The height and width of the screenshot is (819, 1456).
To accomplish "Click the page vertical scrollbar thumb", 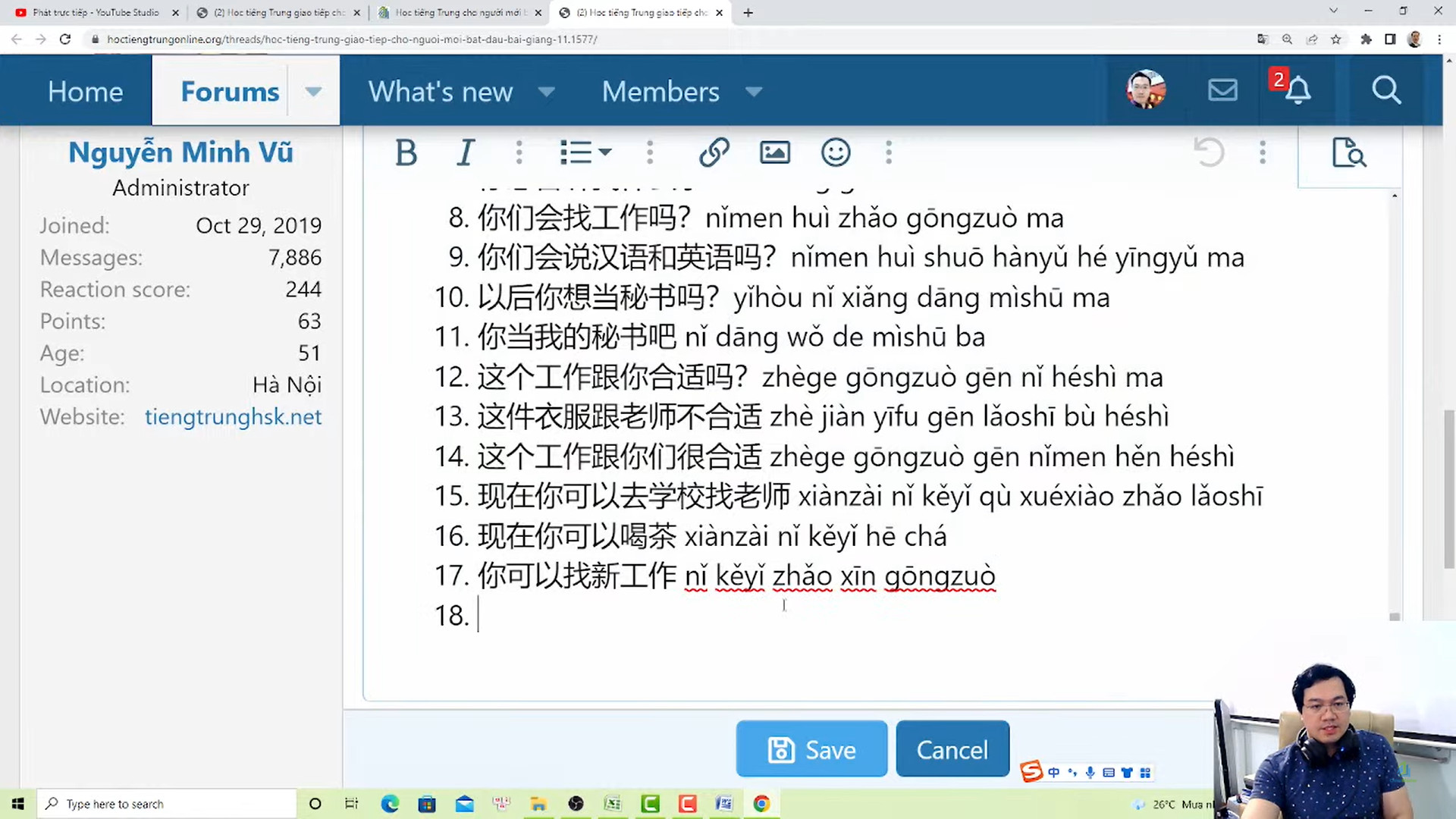I will coord(1449,489).
